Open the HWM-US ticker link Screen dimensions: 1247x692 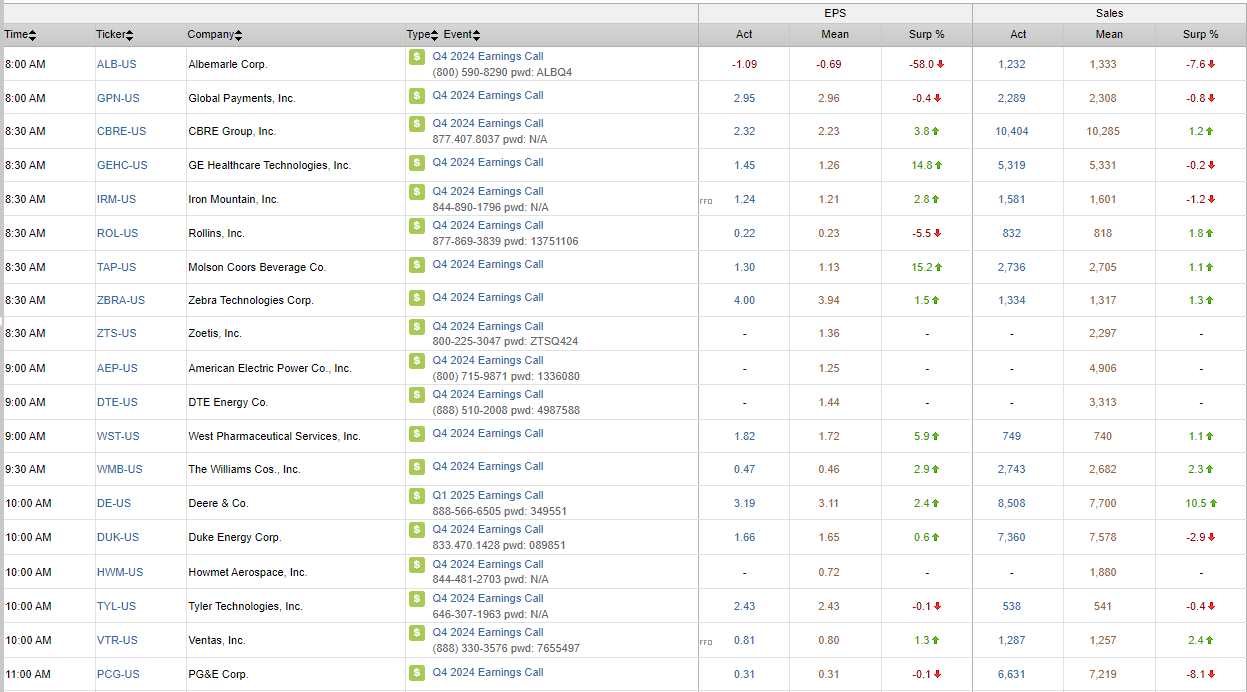(120, 572)
